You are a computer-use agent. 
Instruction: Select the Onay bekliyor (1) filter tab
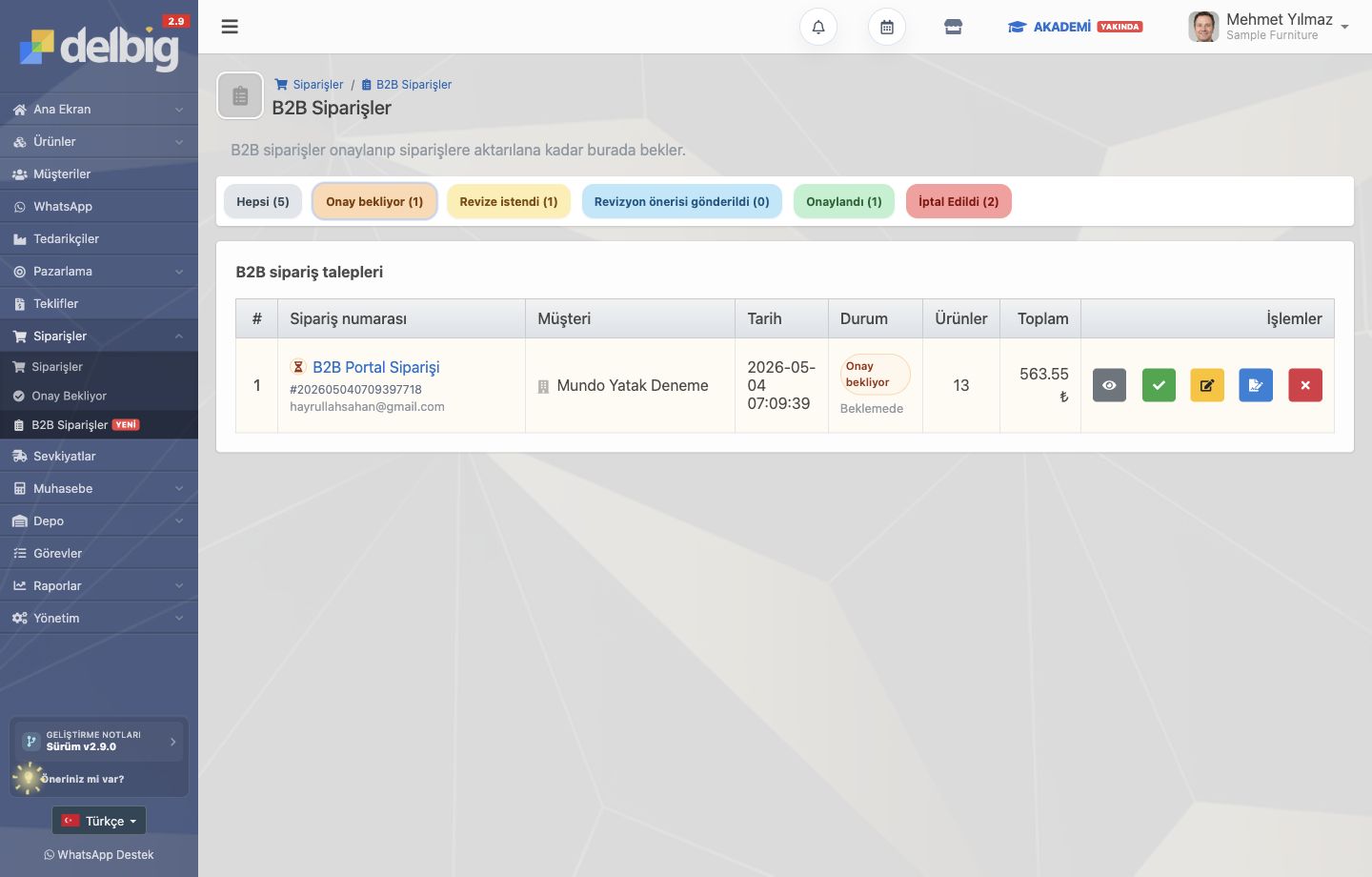tap(374, 201)
